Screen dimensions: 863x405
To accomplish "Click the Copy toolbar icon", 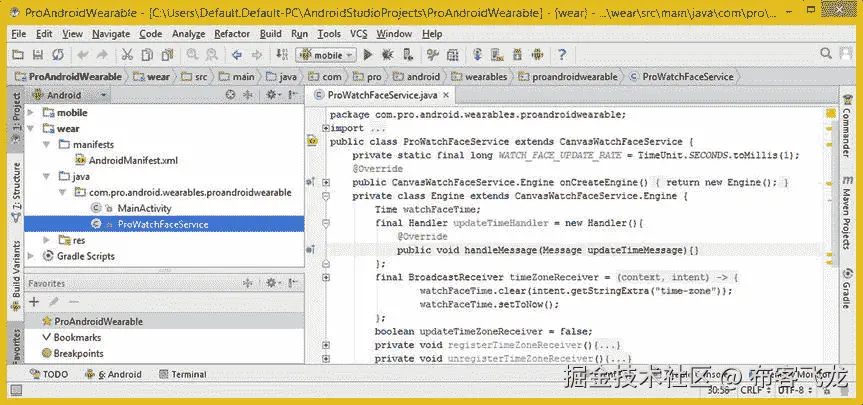I will pyautogui.click(x=146, y=54).
